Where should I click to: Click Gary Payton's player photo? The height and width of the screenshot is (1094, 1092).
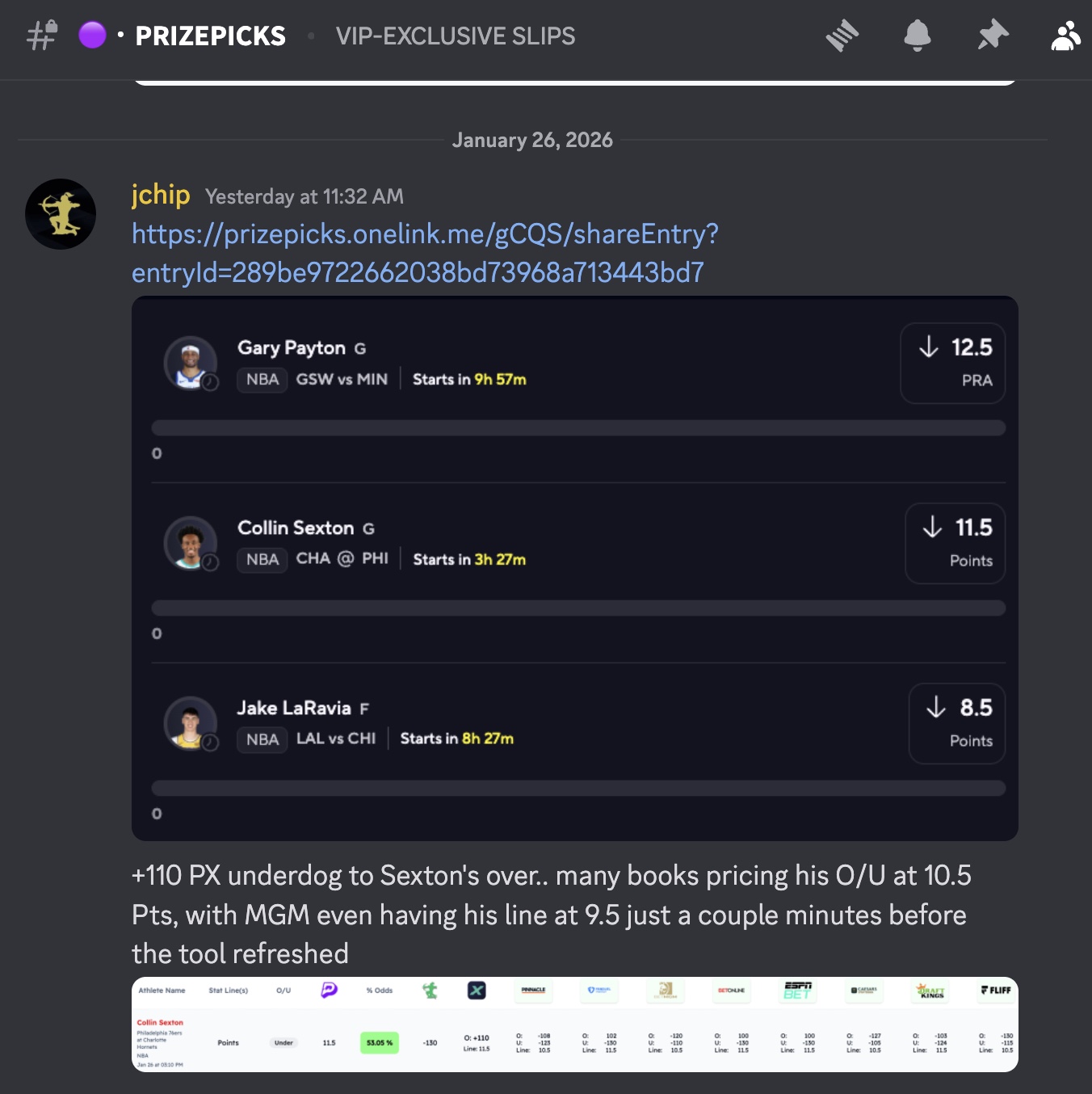(191, 363)
